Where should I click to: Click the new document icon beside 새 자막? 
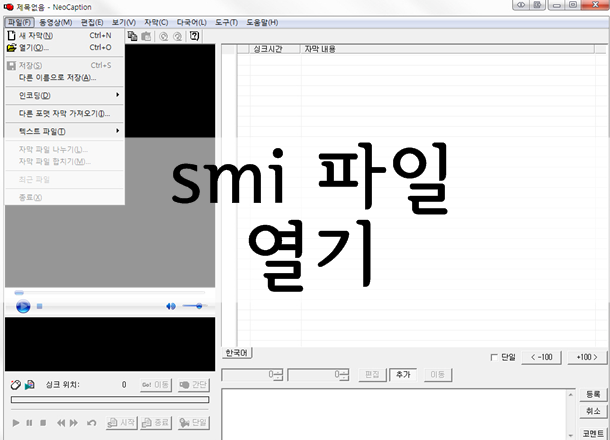tap(12, 35)
